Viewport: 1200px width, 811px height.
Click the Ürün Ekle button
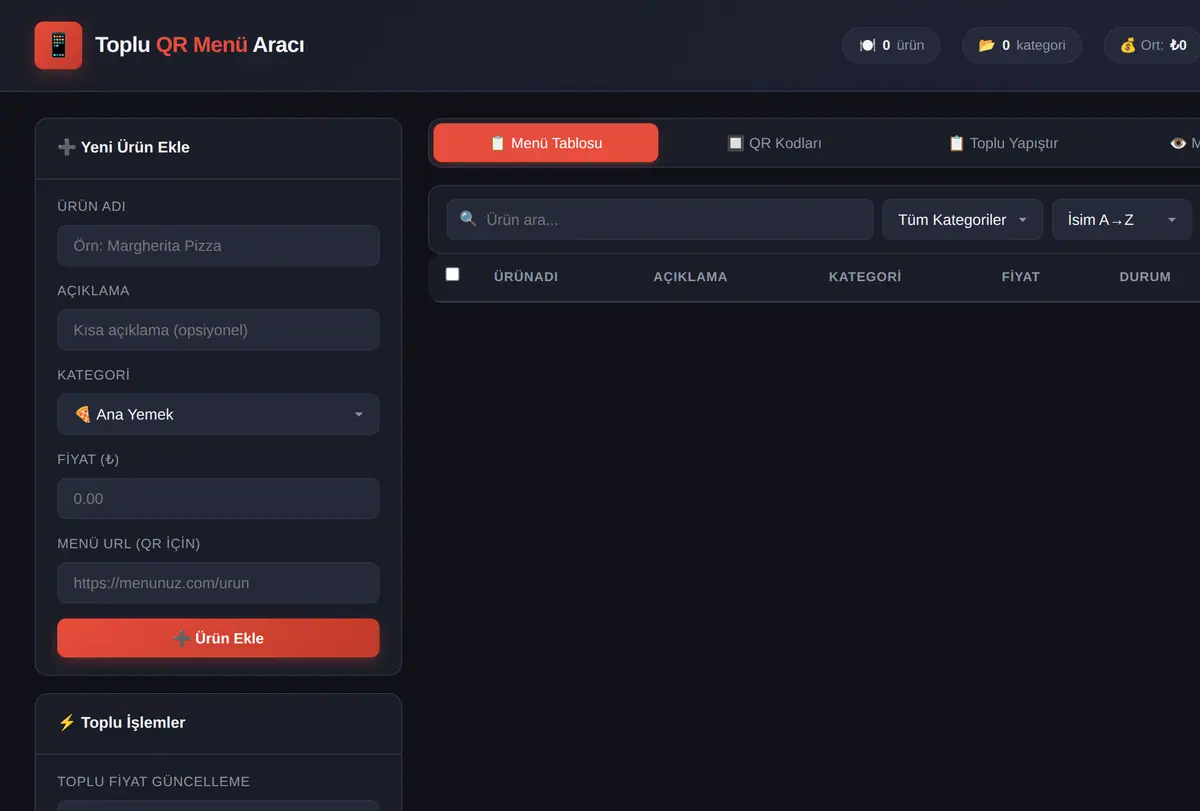(218, 638)
